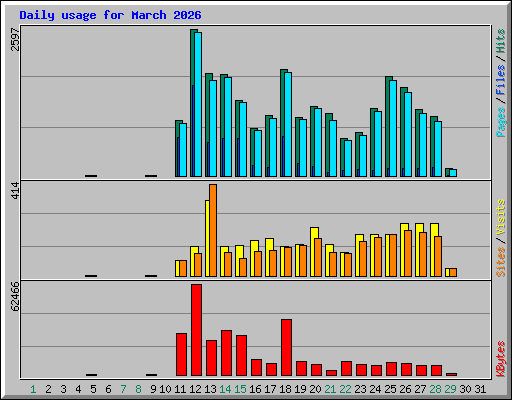Click day 11 on the x-axis
512x400 pixels.
[180, 389]
